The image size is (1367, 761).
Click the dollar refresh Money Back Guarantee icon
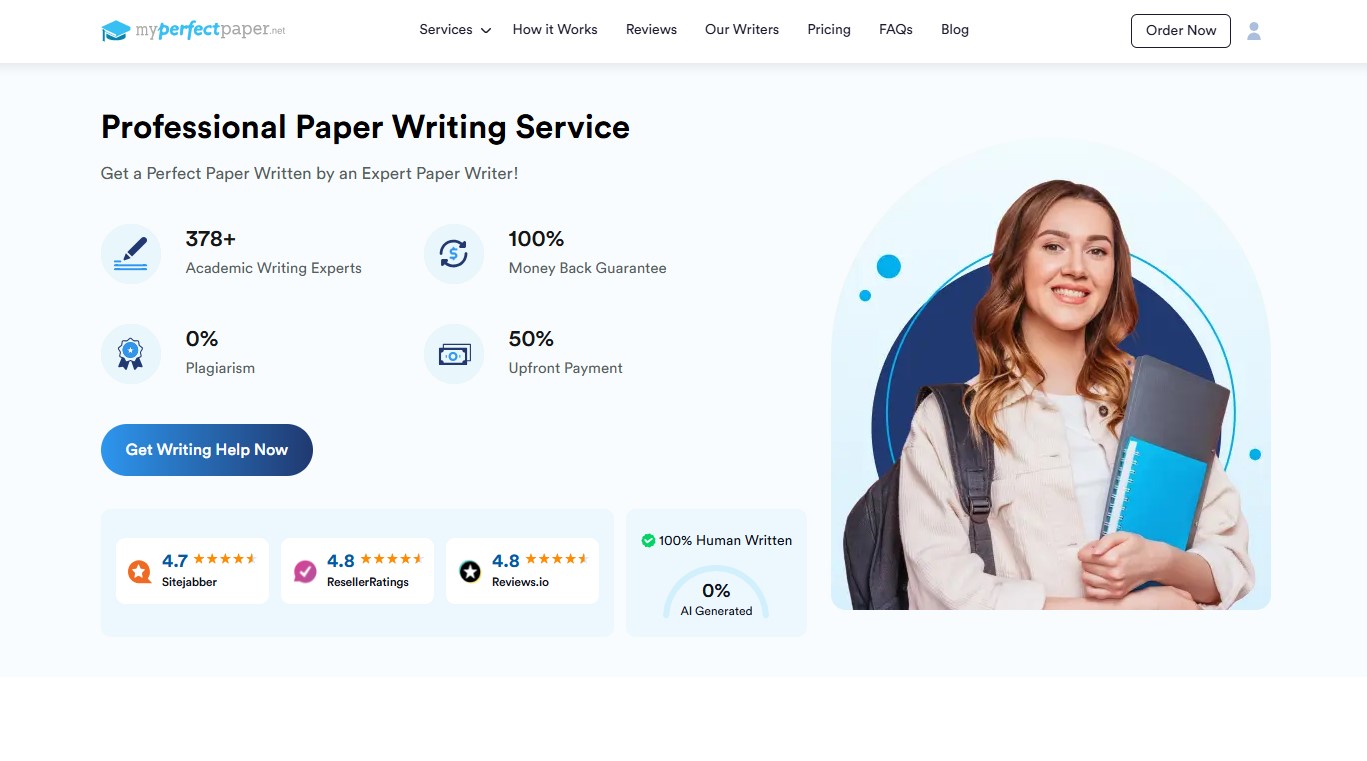pos(454,254)
